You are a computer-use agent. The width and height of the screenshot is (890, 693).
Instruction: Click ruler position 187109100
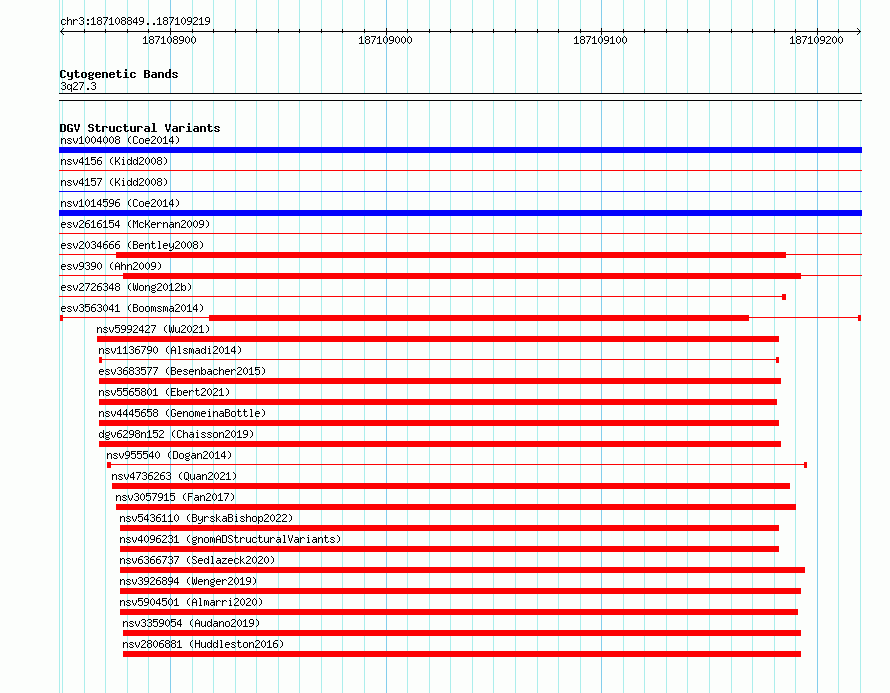click(601, 40)
